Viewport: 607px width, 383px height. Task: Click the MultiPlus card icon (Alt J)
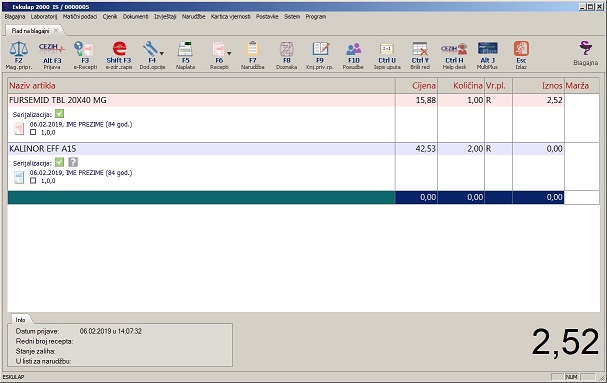[487, 49]
